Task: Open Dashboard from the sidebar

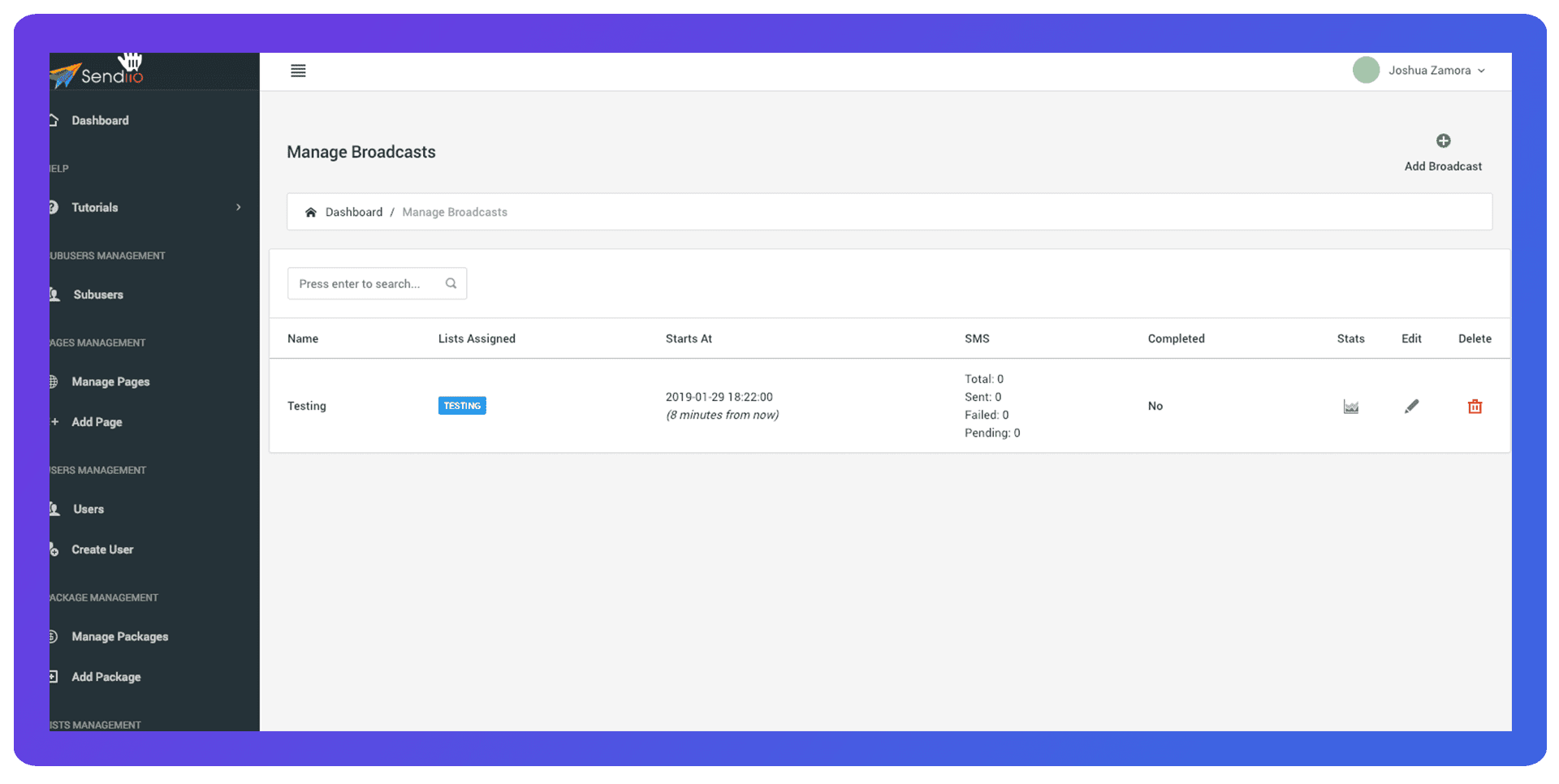Action: pos(100,121)
